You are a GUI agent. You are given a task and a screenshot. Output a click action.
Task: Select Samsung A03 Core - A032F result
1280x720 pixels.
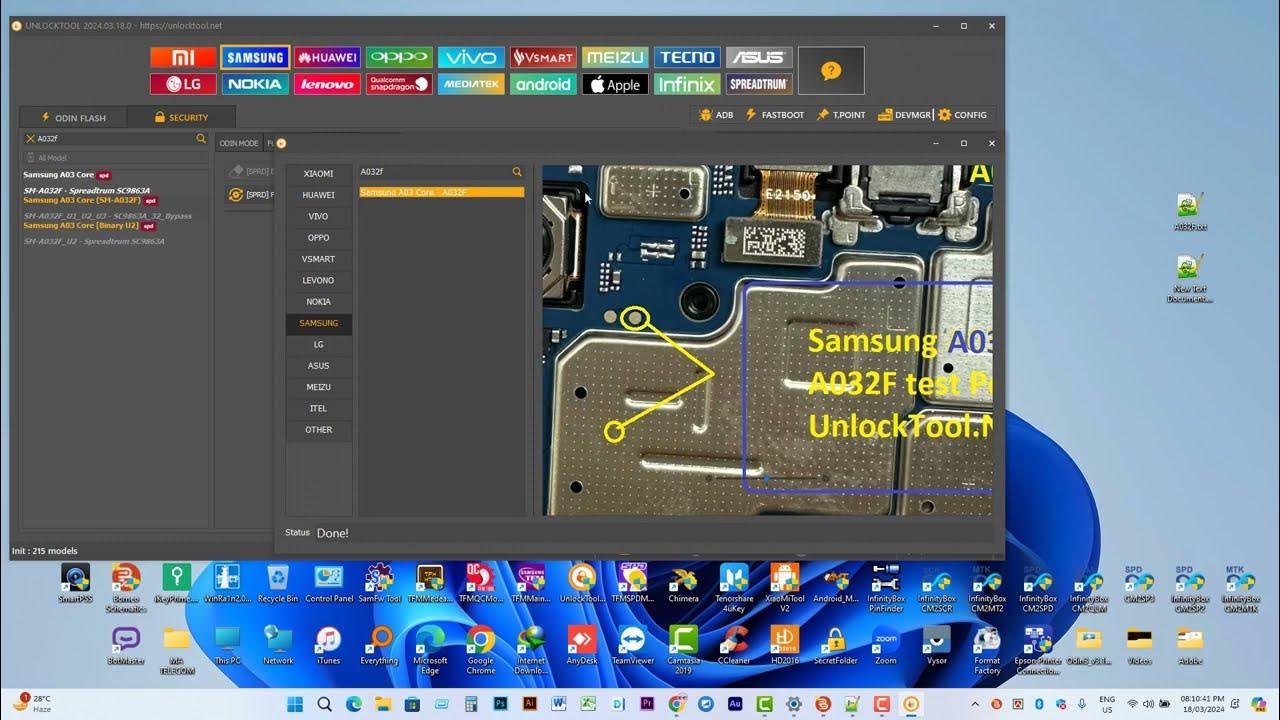(x=441, y=192)
